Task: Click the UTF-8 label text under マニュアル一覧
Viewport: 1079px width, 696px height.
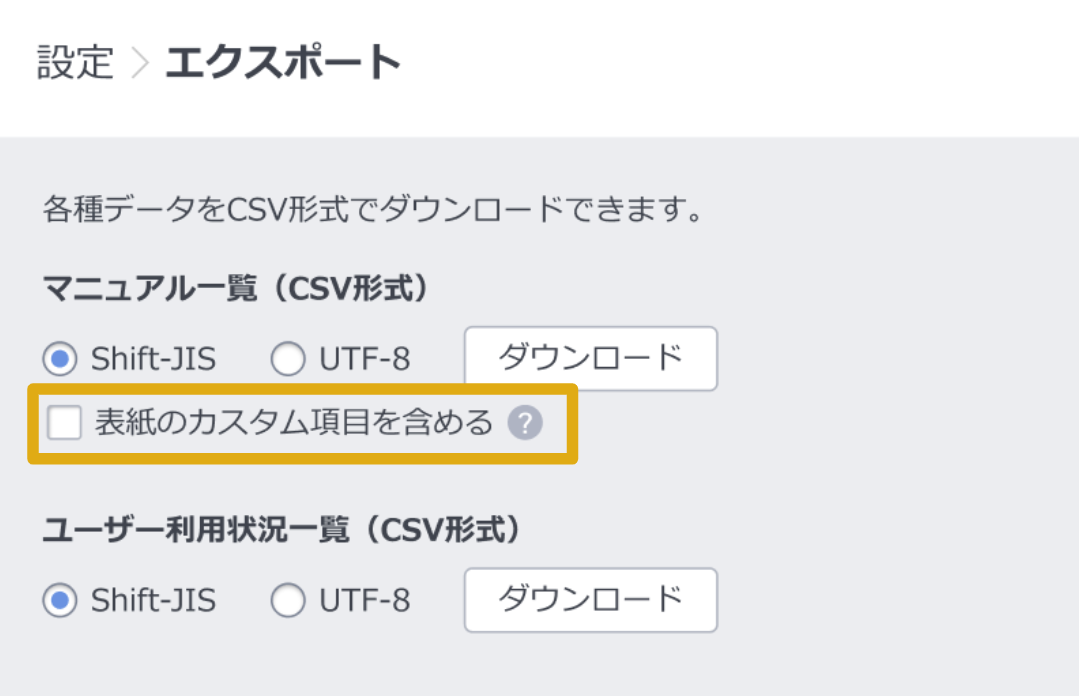Action: [365, 359]
